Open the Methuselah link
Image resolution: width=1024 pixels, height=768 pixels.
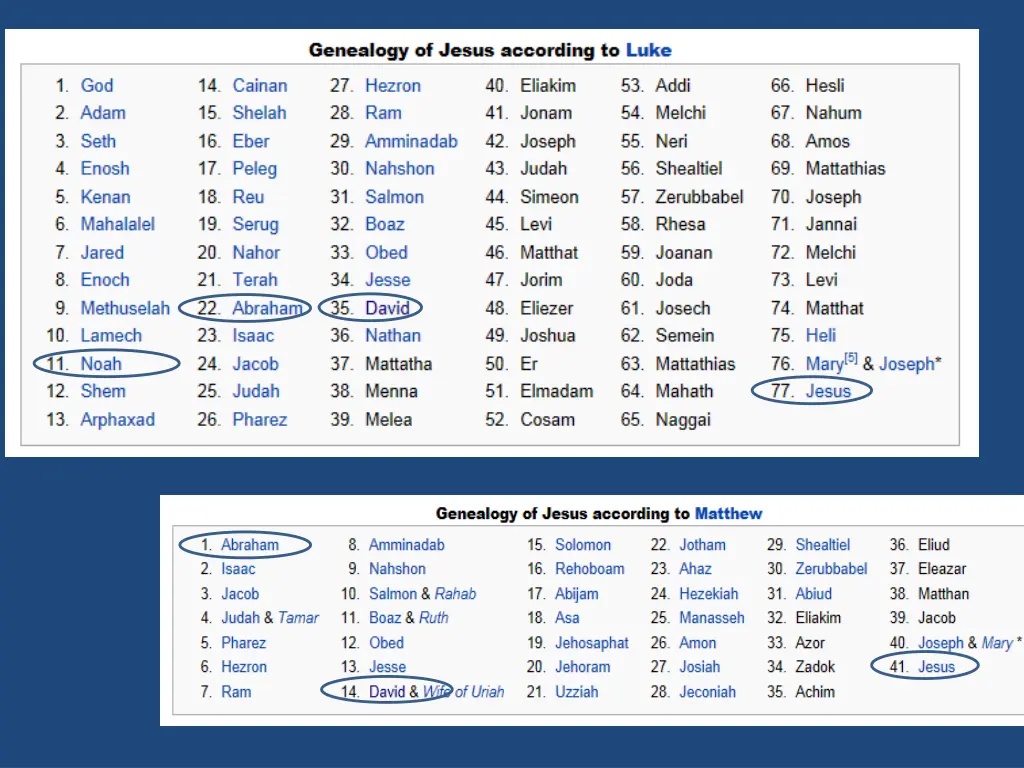125,308
